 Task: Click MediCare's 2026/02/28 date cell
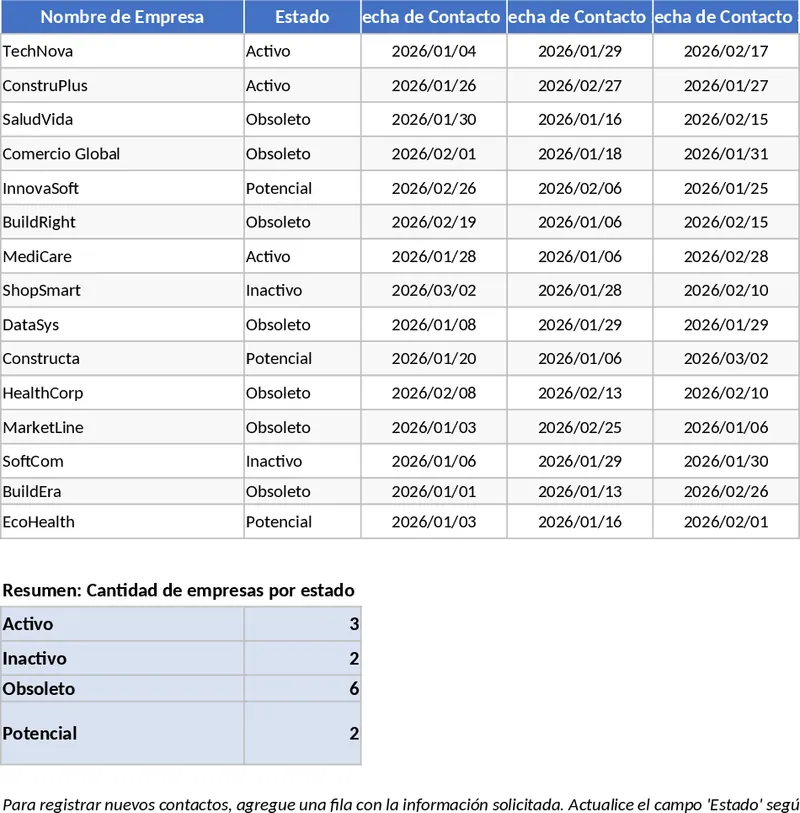click(726, 256)
